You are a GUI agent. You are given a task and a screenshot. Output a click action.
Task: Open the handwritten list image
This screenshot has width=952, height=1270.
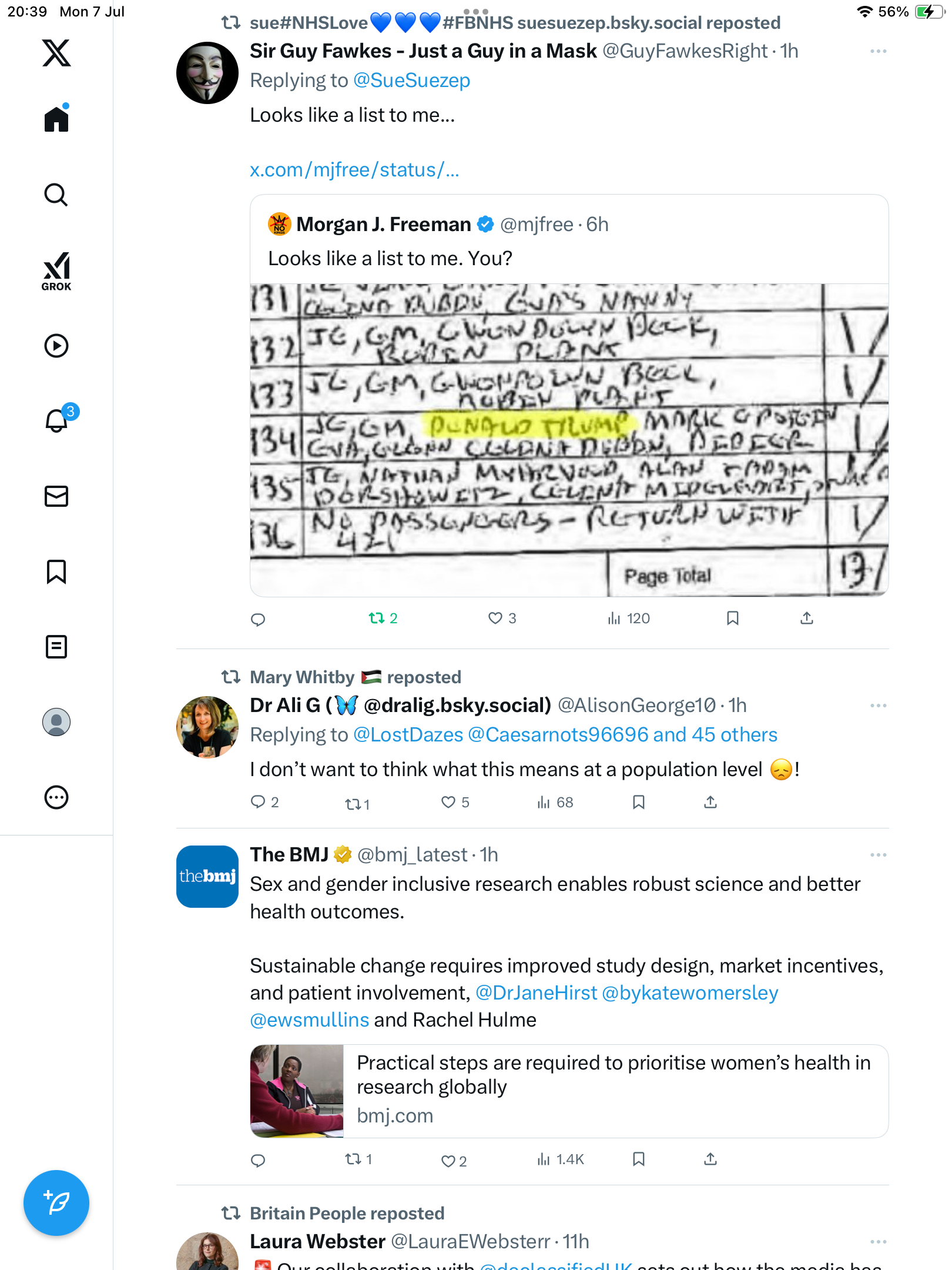click(569, 440)
